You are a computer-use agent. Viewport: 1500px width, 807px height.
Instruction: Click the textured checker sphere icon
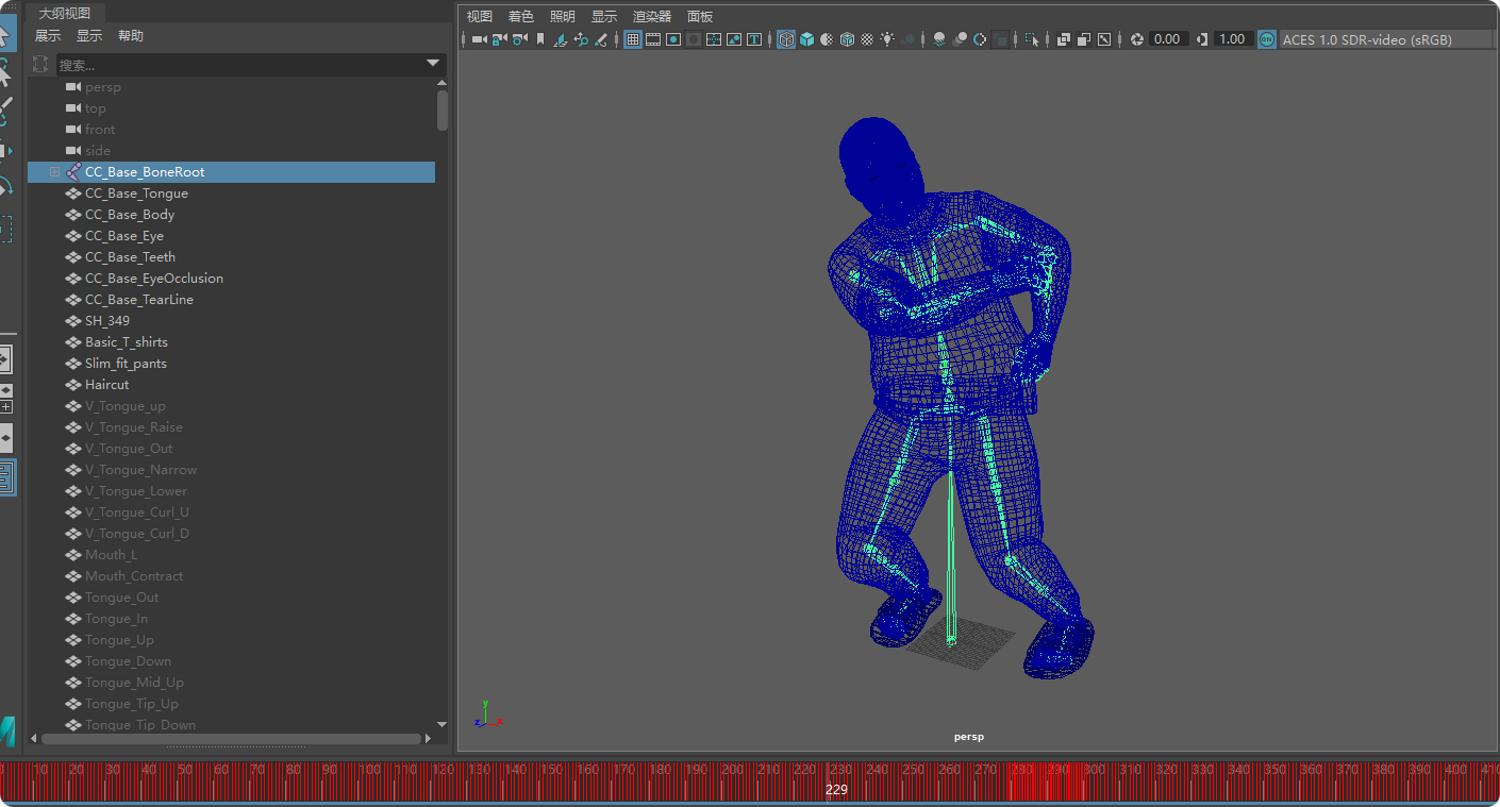click(867, 40)
